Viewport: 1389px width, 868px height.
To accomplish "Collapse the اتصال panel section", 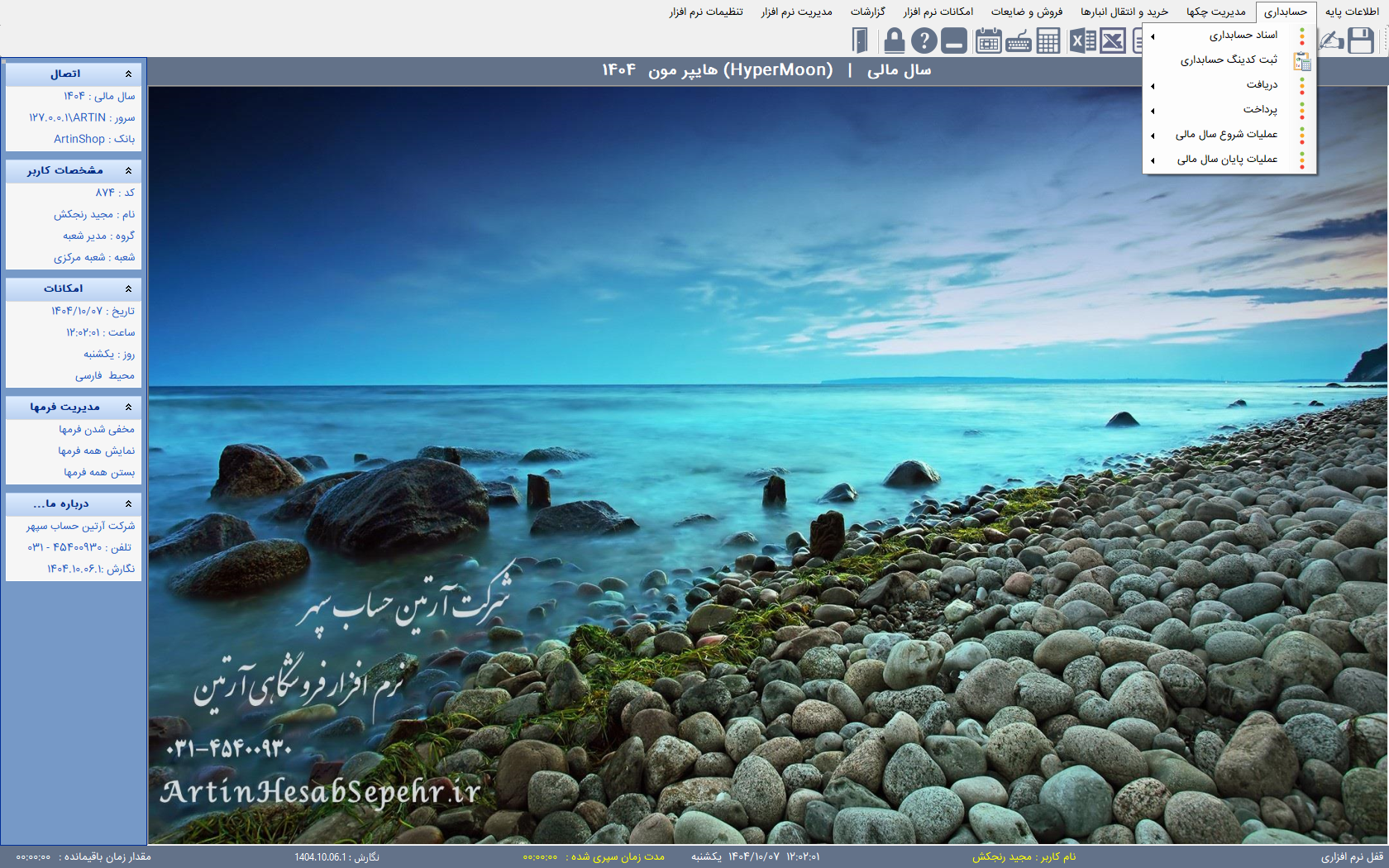I will click(x=128, y=74).
